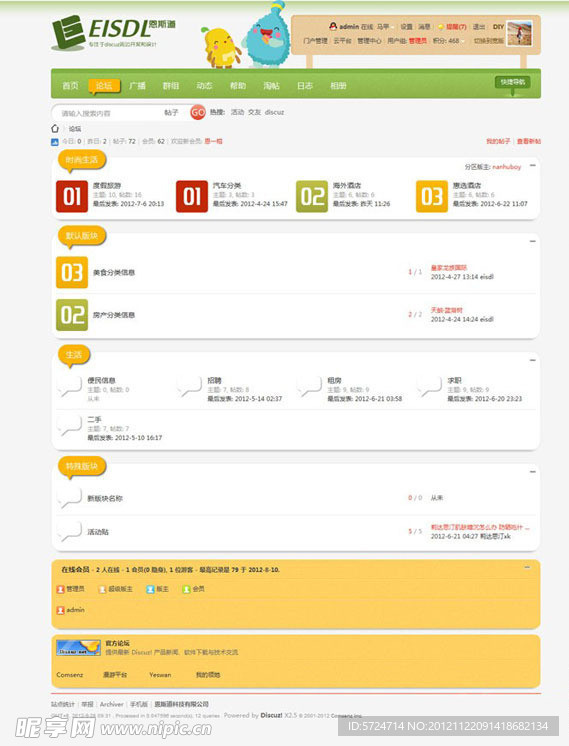Collapse the 生活 section
Screen dimensions: 569x746
(533, 361)
